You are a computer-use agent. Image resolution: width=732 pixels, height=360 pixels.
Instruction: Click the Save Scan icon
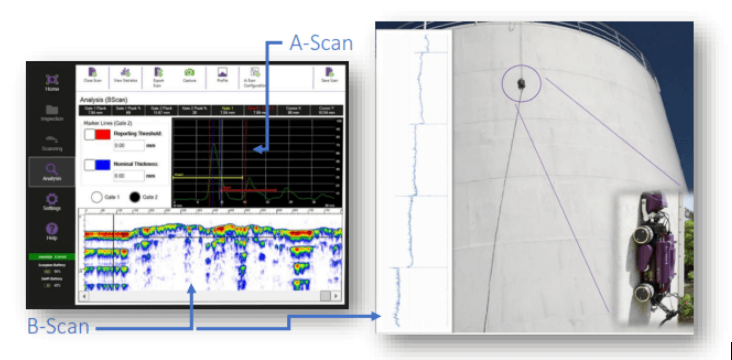[329, 72]
